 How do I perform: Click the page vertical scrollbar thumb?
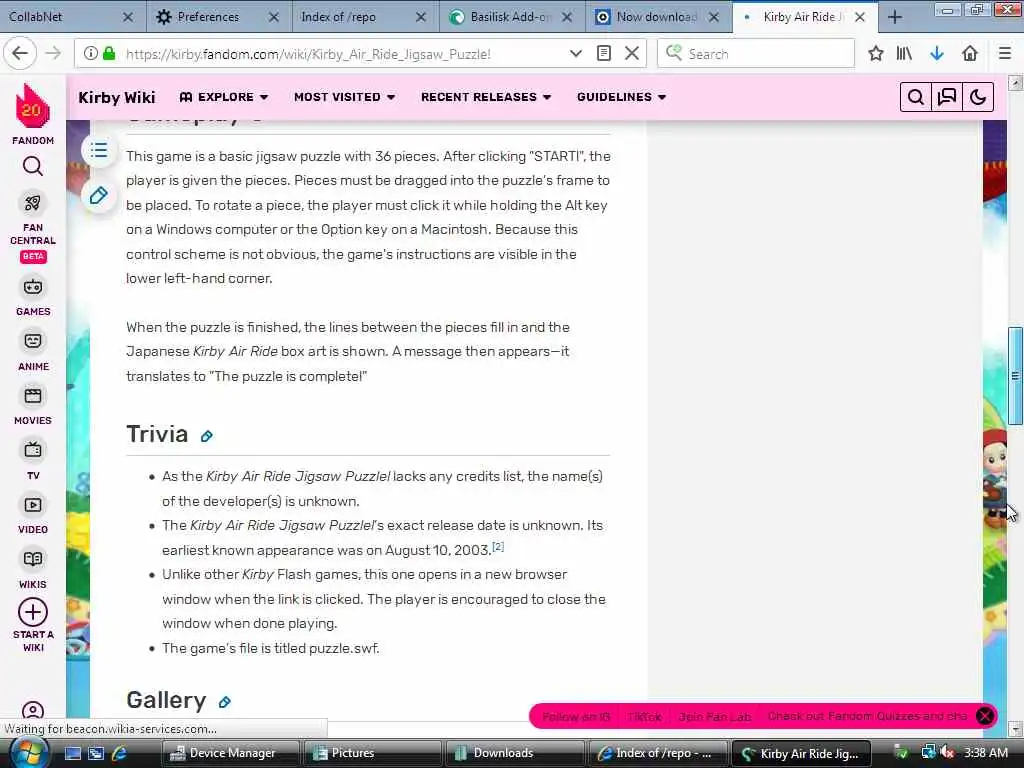point(1015,376)
